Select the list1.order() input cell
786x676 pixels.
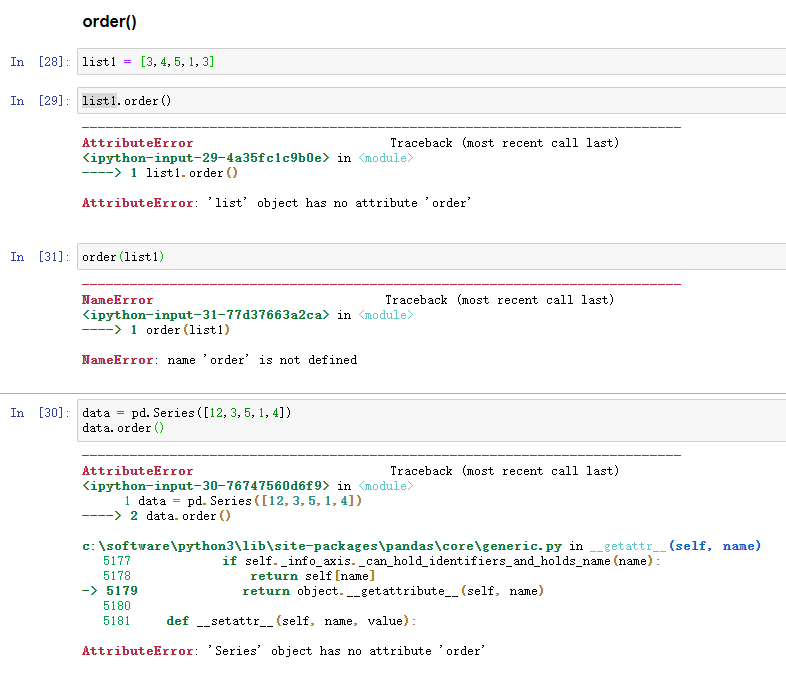click(400, 101)
